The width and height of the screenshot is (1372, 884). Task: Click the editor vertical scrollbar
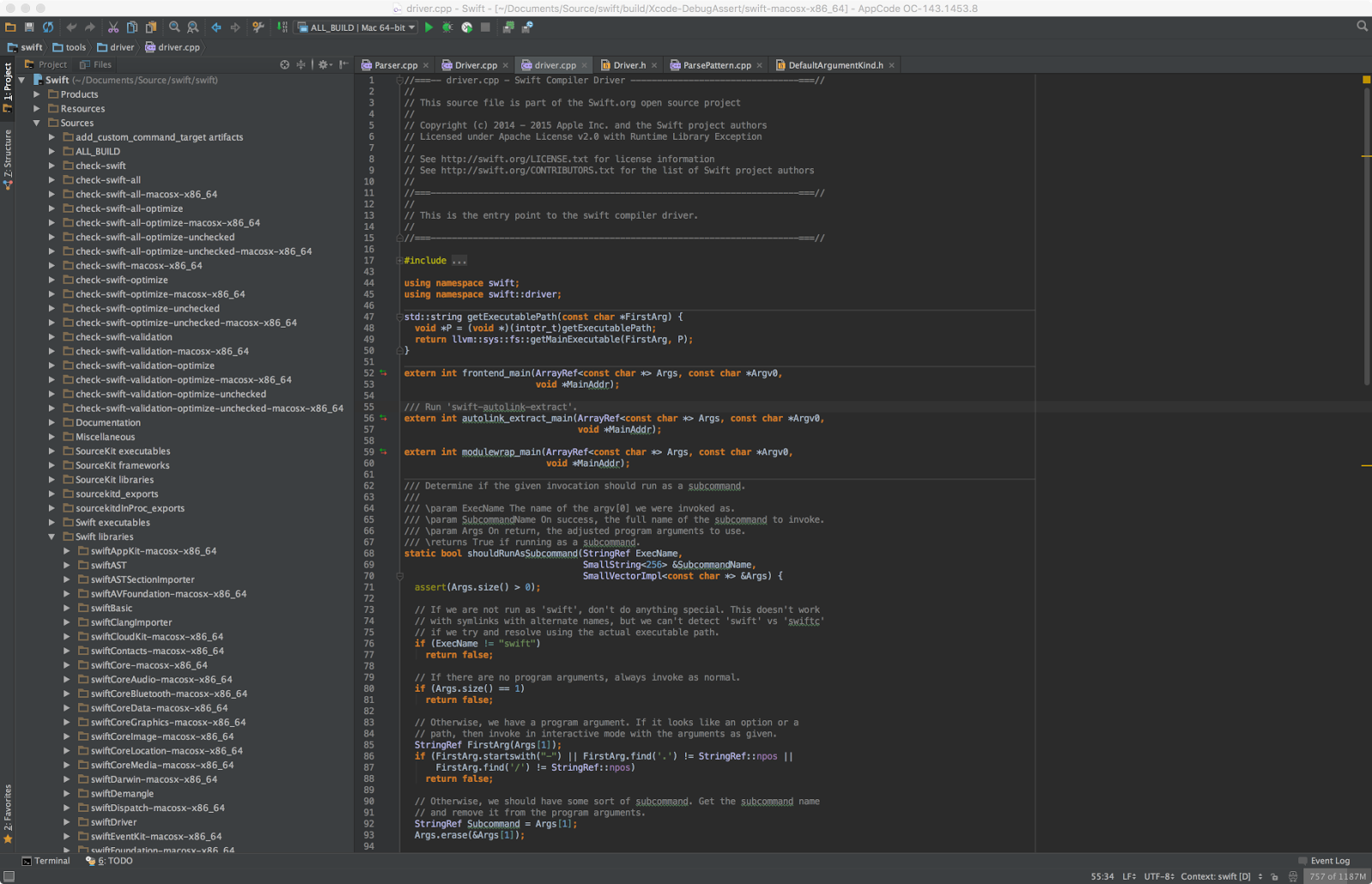click(1367, 235)
